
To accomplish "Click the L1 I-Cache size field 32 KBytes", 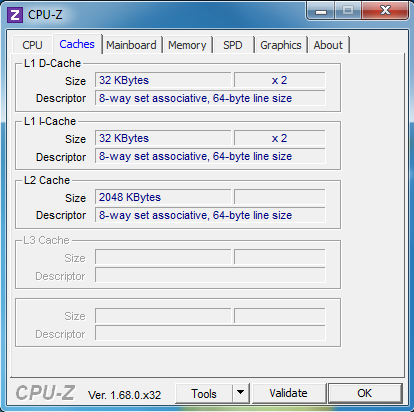I will pos(163,138).
